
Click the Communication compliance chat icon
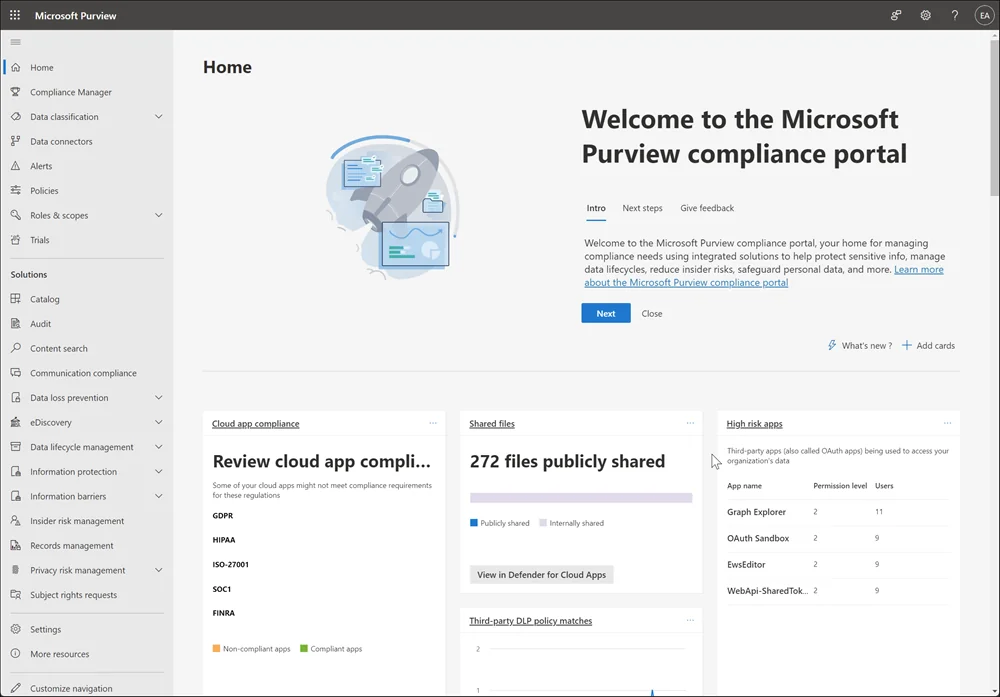pos(16,372)
